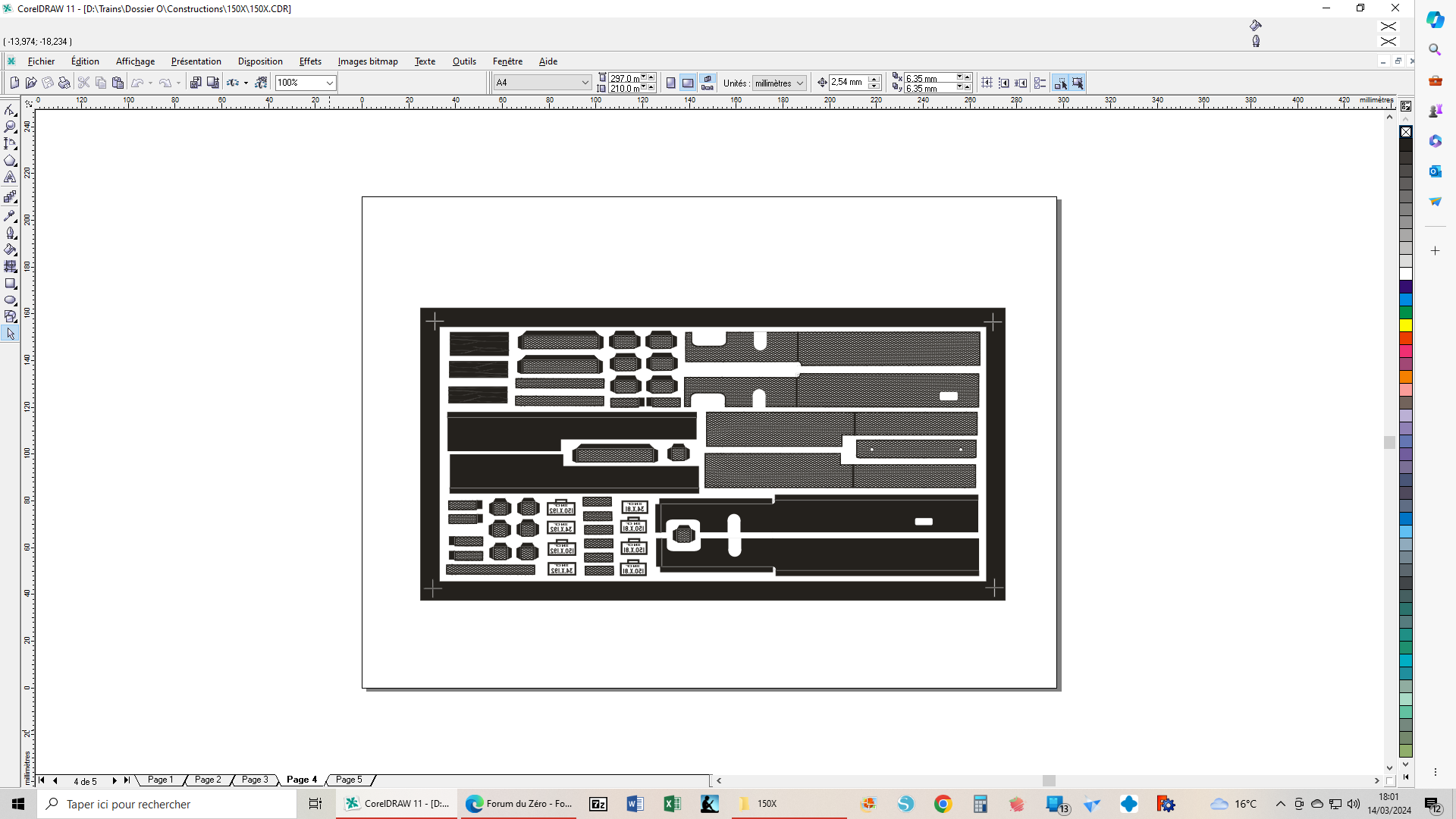Select the Ellipse tool
Viewport: 1456px width, 819px height.
[10, 300]
